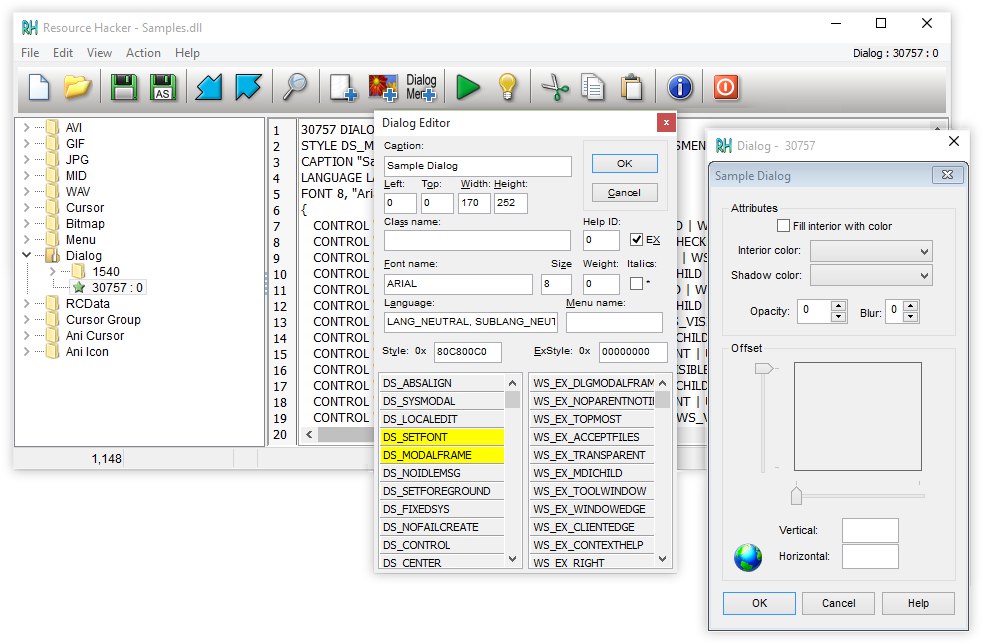This screenshot has height=644, width=983.
Task: Click the Help button in Sample Dialog
Action: coord(918,603)
